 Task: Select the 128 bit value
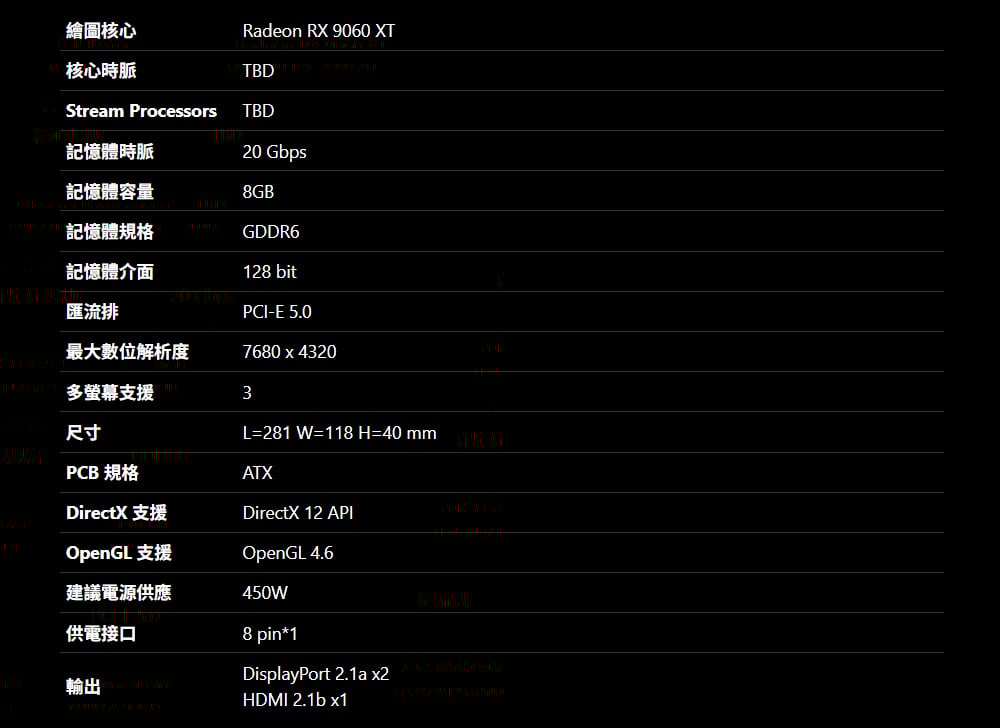point(269,272)
